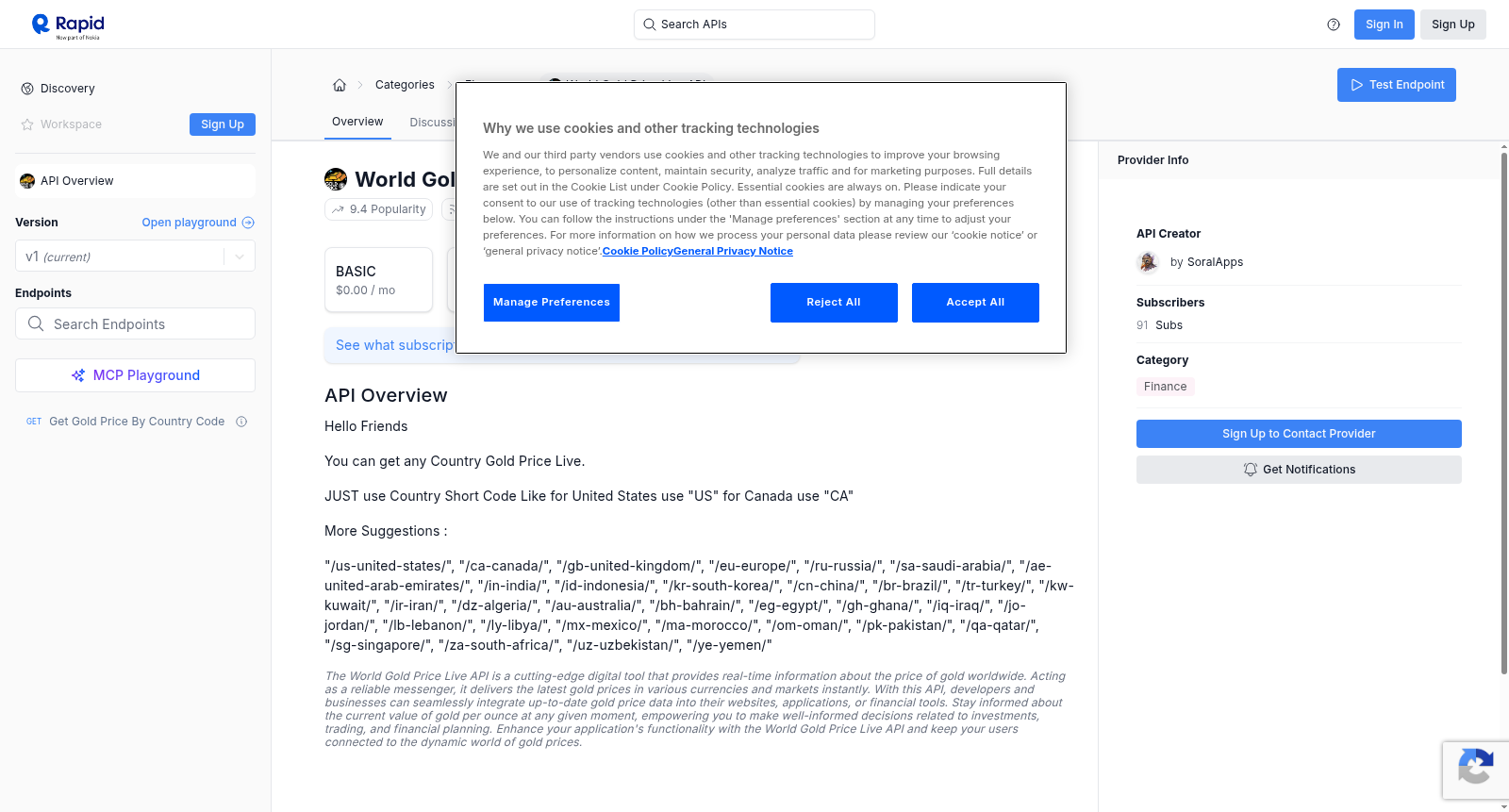
Task: Open the help question mark icon
Action: tap(1334, 25)
